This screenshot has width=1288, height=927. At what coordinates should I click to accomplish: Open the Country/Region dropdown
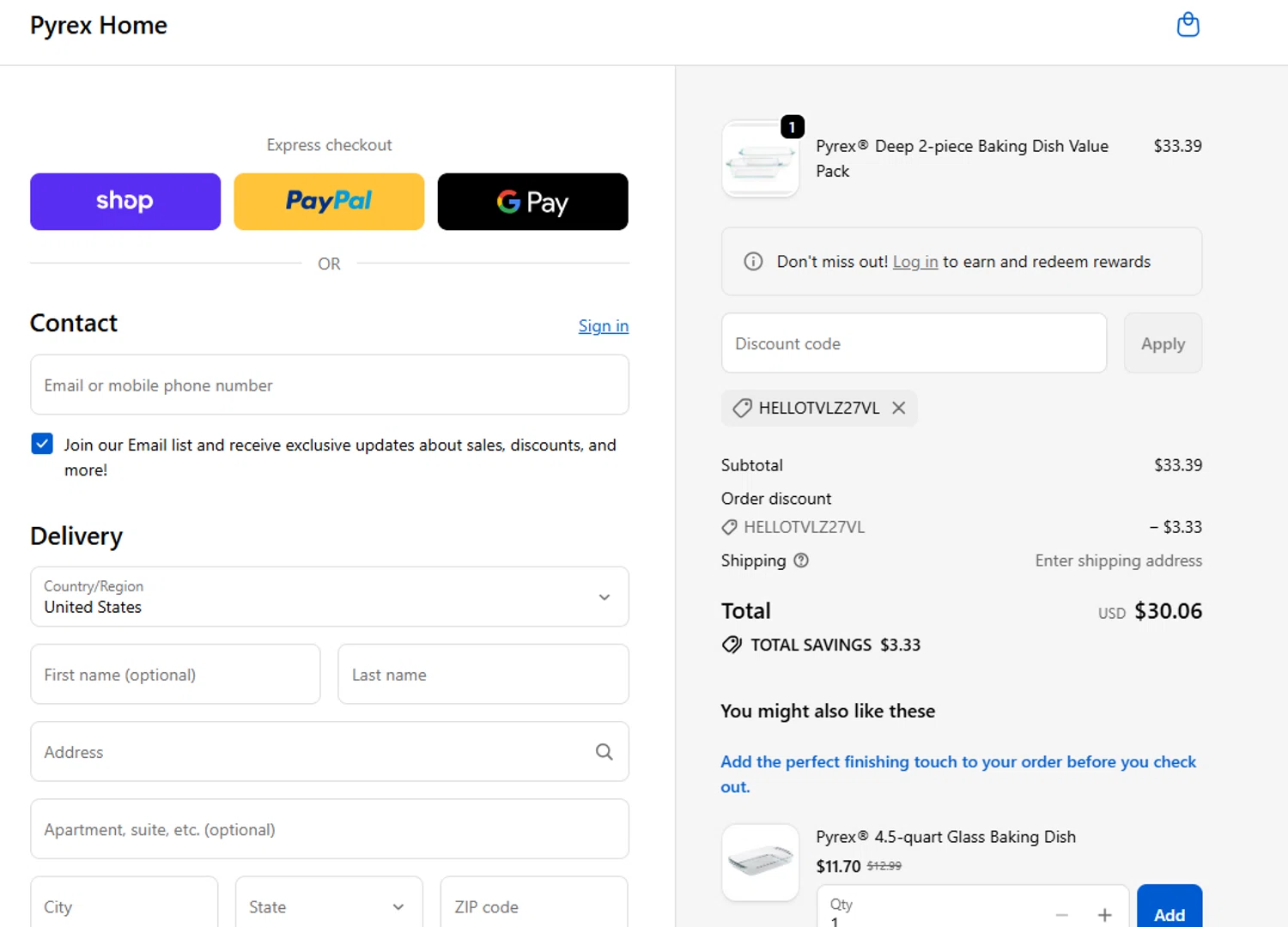[x=330, y=597]
